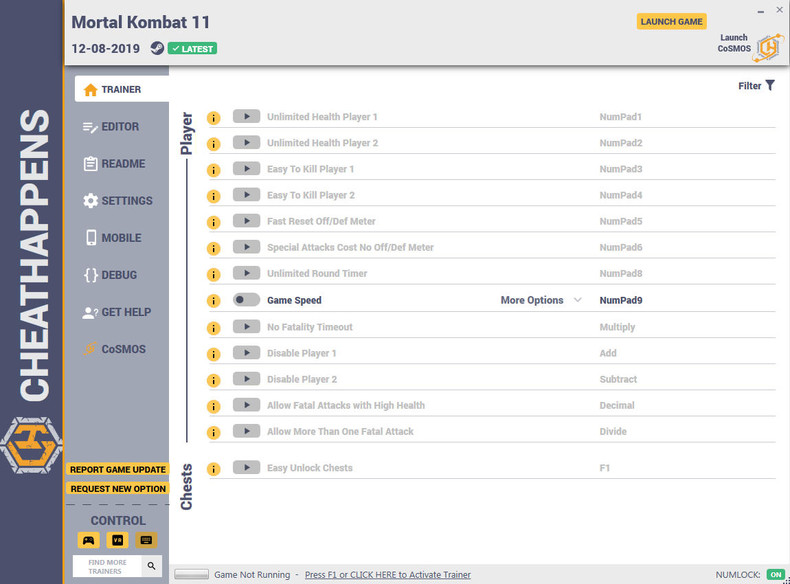Click the Cheat Happens hexagon logo
The image size is (790, 584).
coord(31,445)
